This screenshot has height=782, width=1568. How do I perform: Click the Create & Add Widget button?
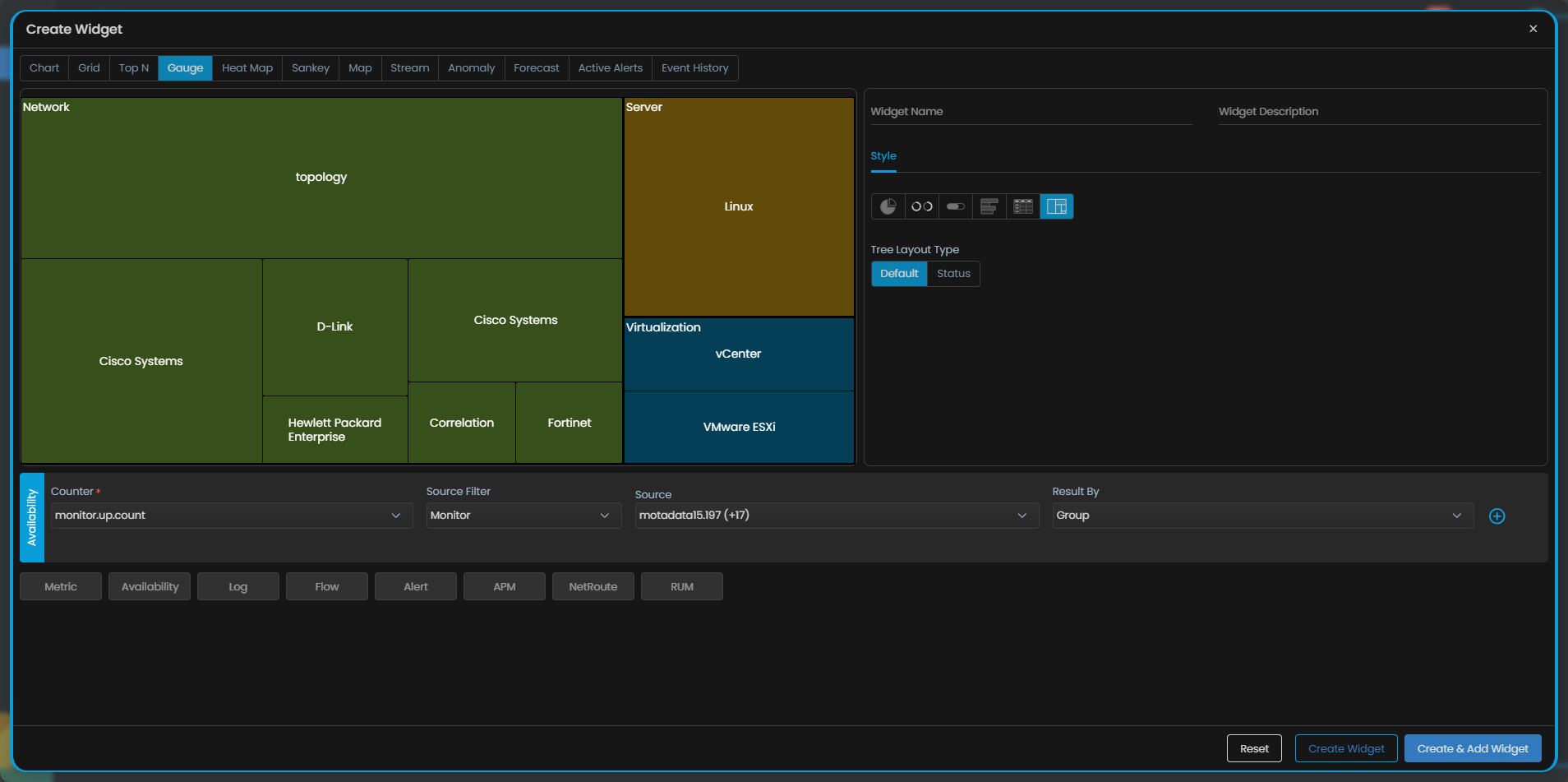tap(1472, 749)
